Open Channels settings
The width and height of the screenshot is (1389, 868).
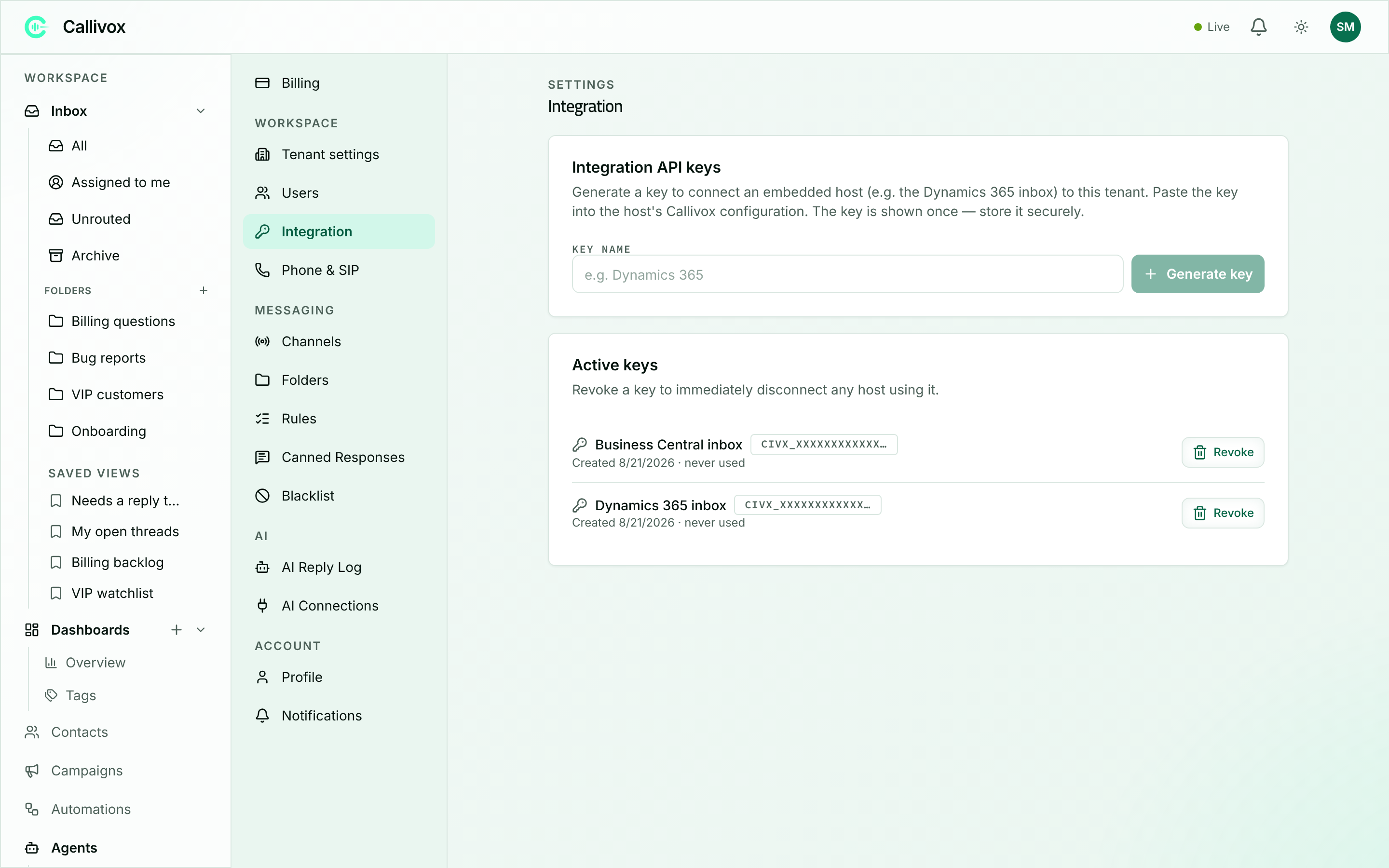click(339, 341)
